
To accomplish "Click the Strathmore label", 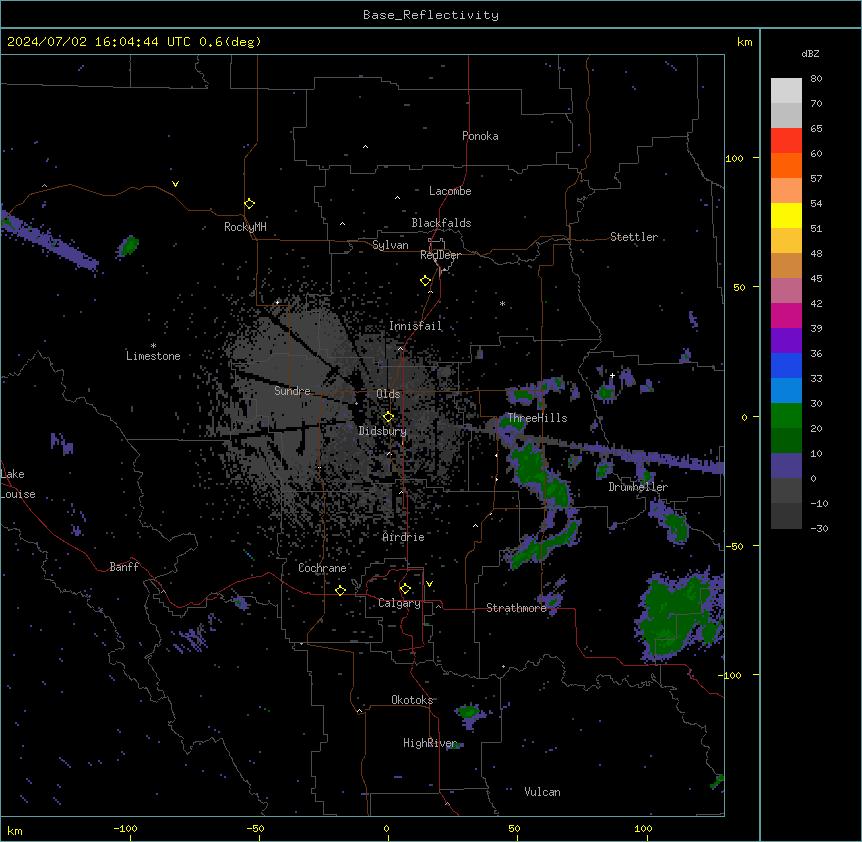I will click(x=516, y=608).
